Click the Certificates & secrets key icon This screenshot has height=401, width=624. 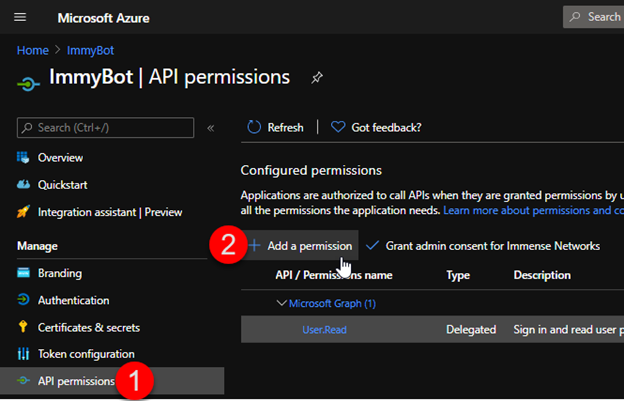pos(24,327)
